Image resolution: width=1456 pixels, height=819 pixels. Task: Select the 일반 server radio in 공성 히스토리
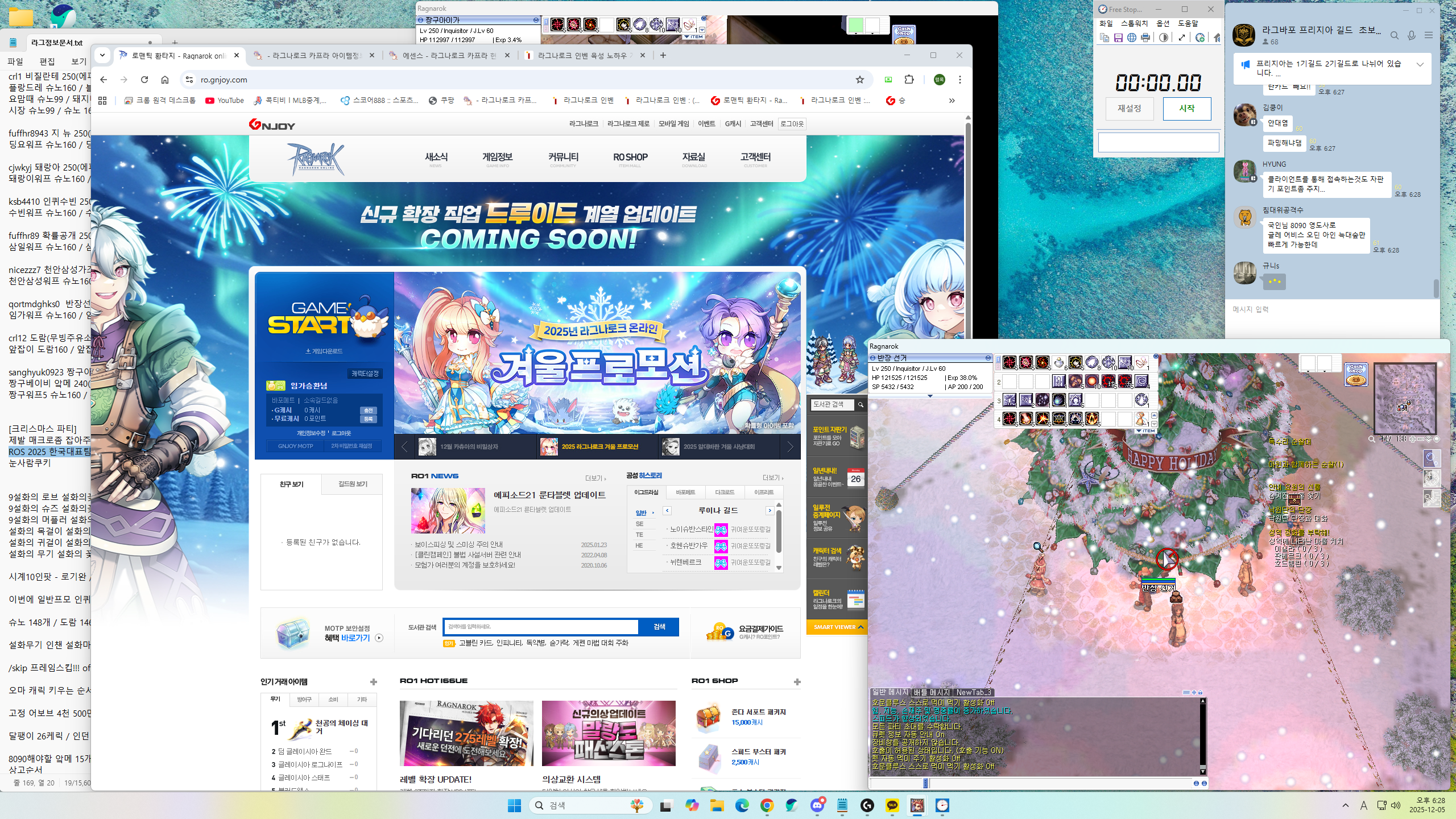pyautogui.click(x=641, y=512)
